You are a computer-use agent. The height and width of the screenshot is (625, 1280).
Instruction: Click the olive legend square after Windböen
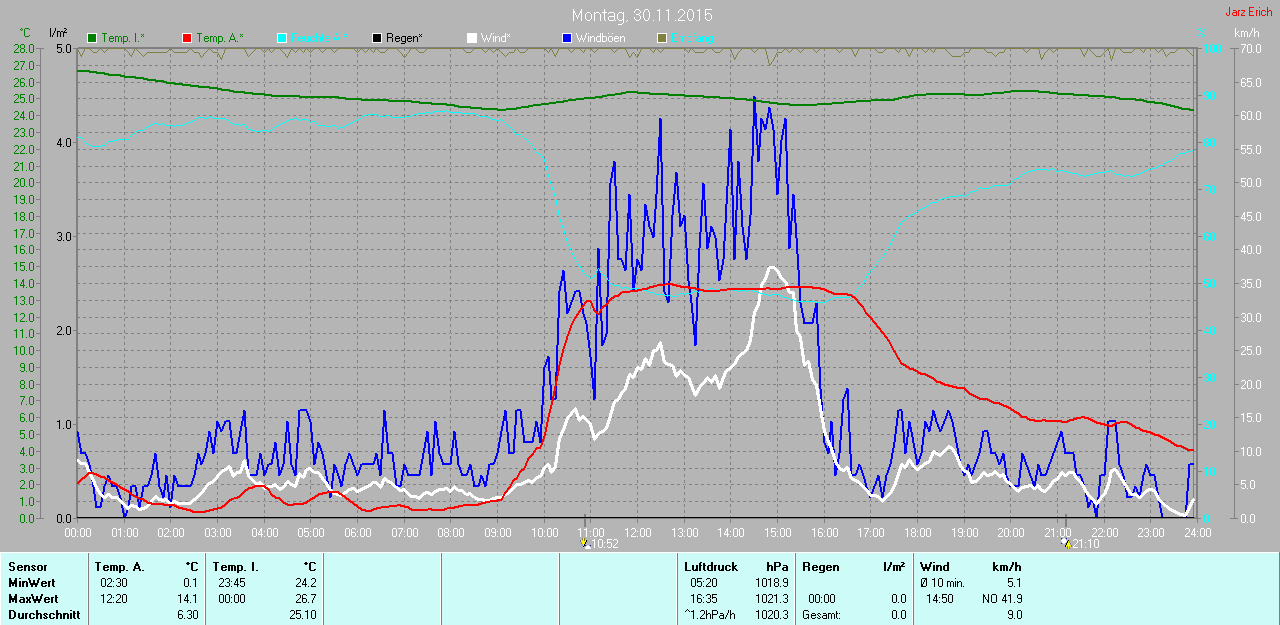point(661,38)
